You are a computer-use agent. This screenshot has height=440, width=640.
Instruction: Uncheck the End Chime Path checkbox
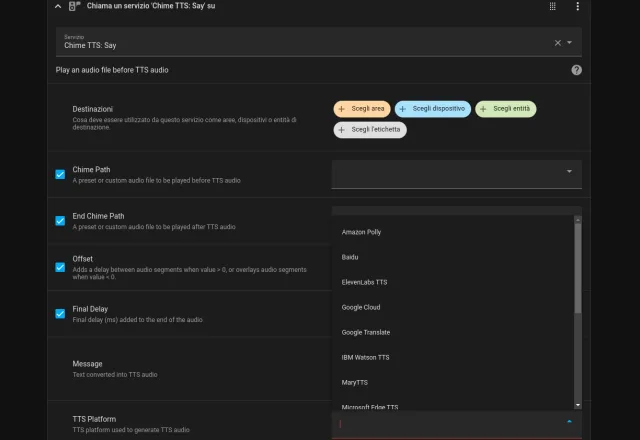(x=60, y=220)
